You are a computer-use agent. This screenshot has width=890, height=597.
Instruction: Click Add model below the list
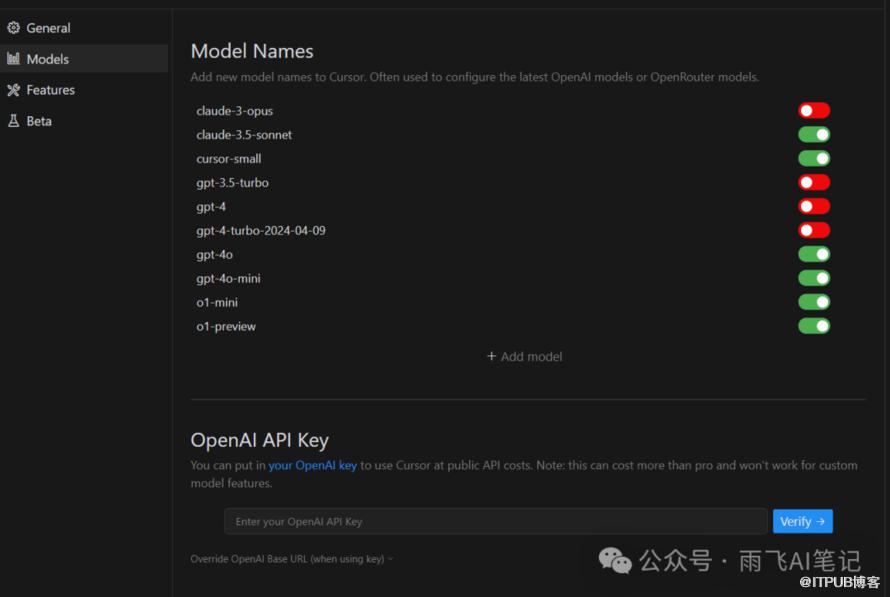click(x=524, y=356)
